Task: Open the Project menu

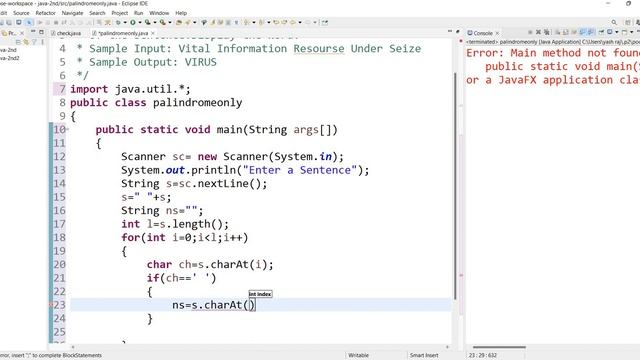Action: (120, 13)
